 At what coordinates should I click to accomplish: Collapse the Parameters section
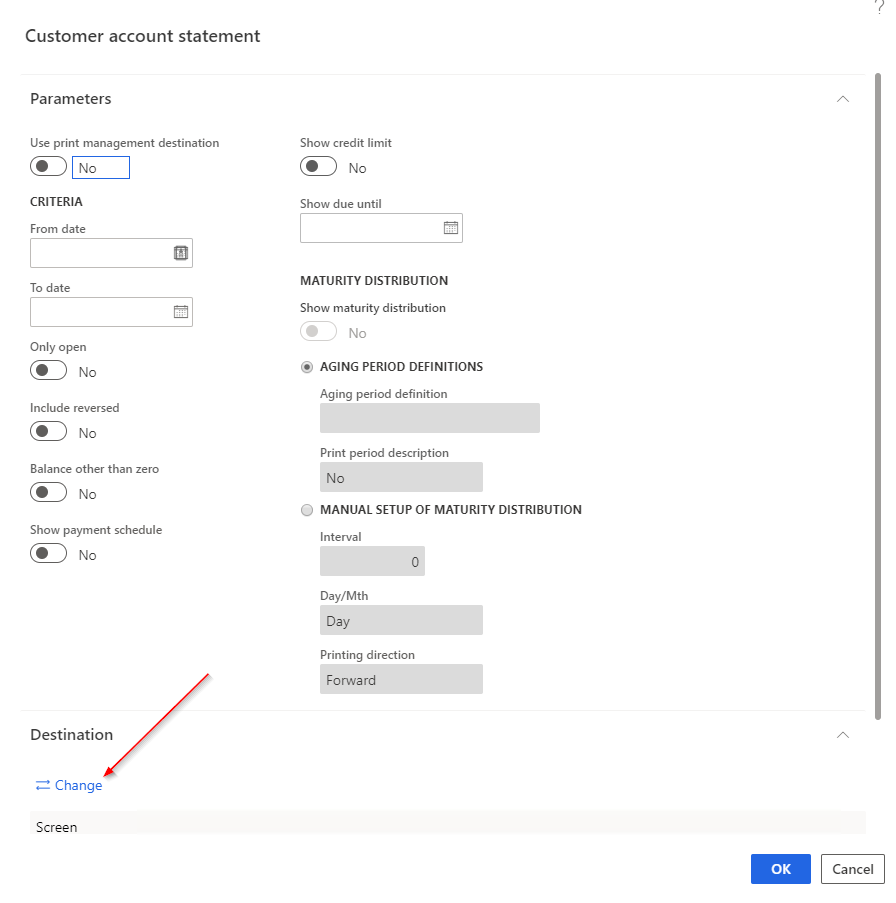coord(843,99)
